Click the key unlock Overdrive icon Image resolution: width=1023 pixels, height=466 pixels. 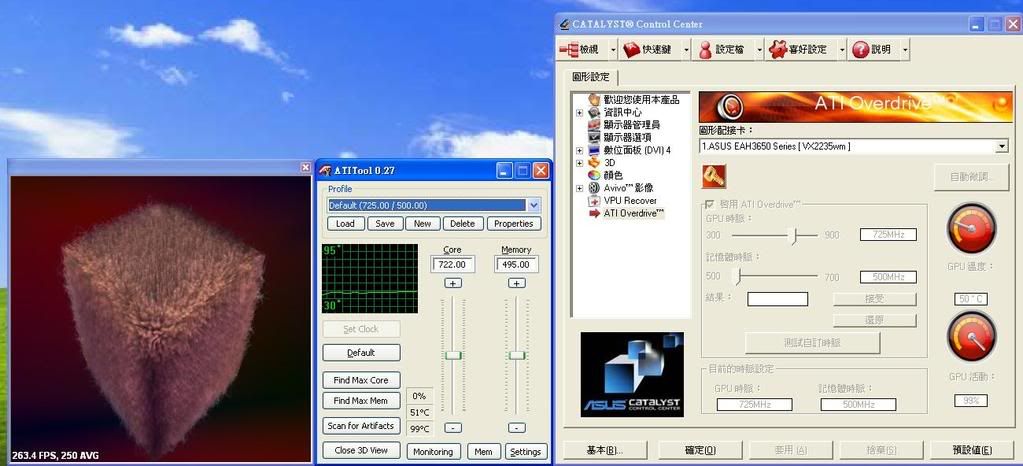tap(714, 176)
